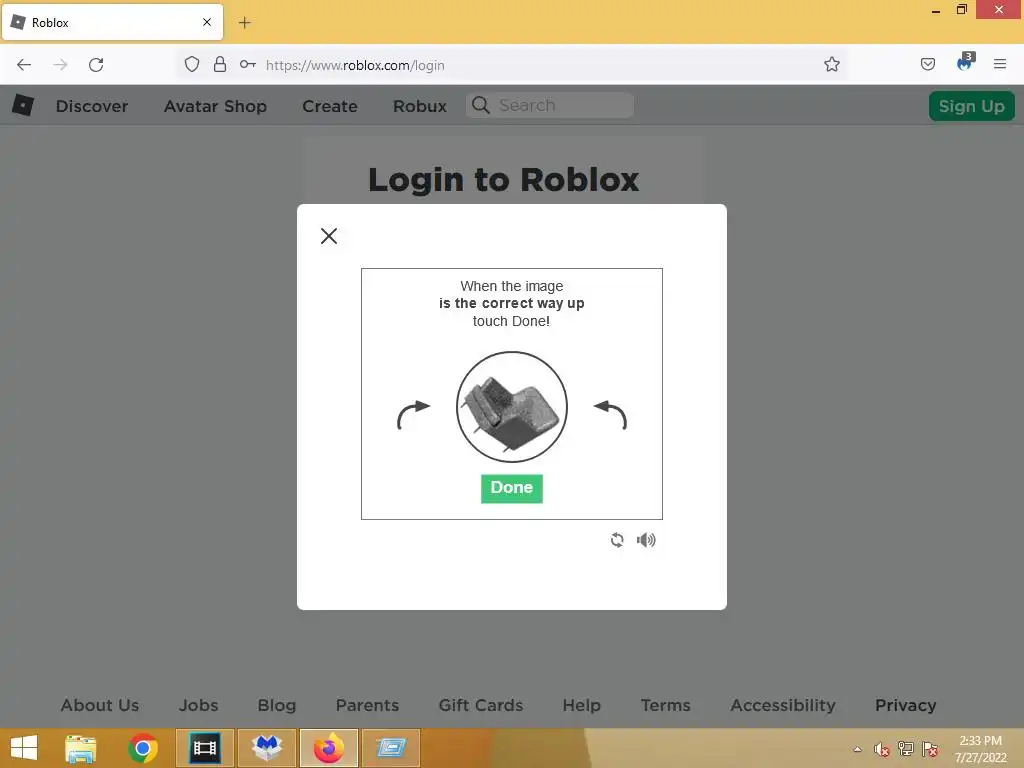Open the Avatar Shop page
This screenshot has width=1024, height=768.
click(216, 106)
